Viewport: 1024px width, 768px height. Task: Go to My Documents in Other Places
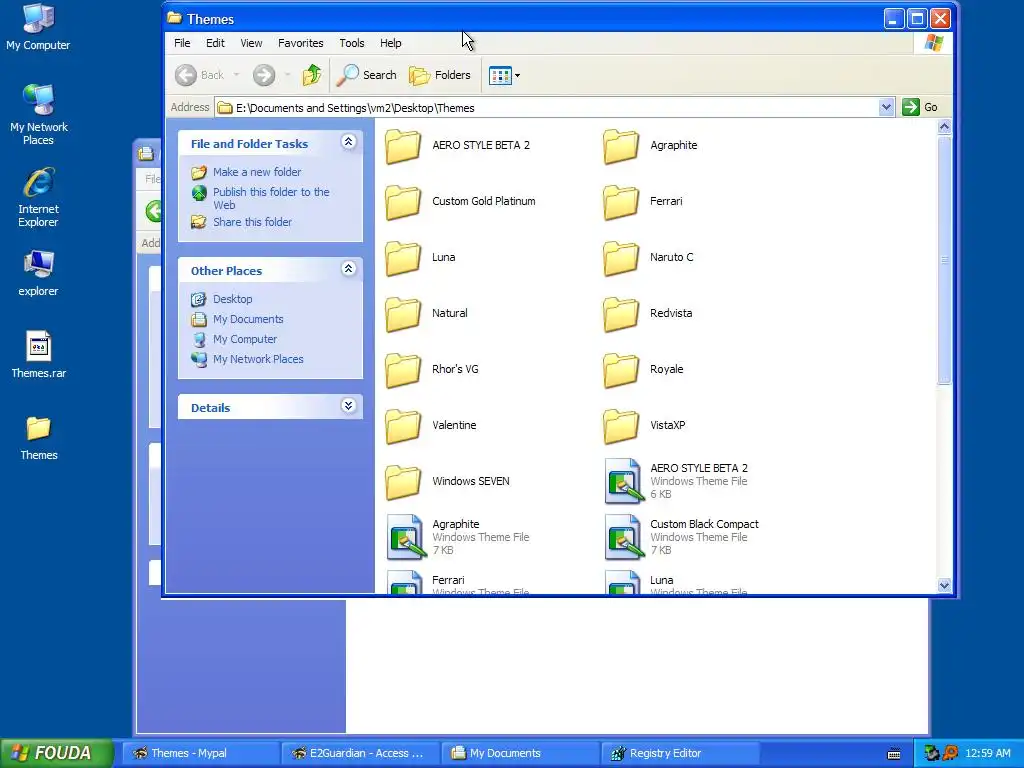pyautogui.click(x=248, y=319)
